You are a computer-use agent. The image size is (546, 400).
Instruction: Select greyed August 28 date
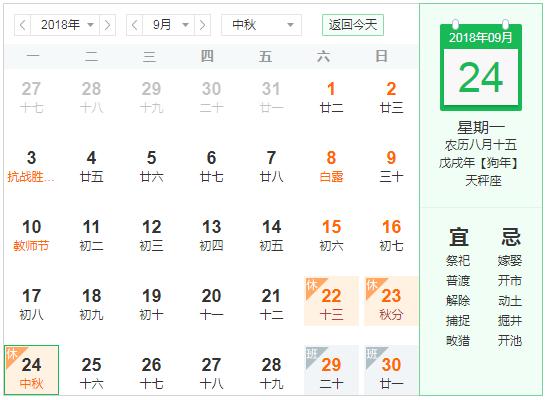[91, 97]
